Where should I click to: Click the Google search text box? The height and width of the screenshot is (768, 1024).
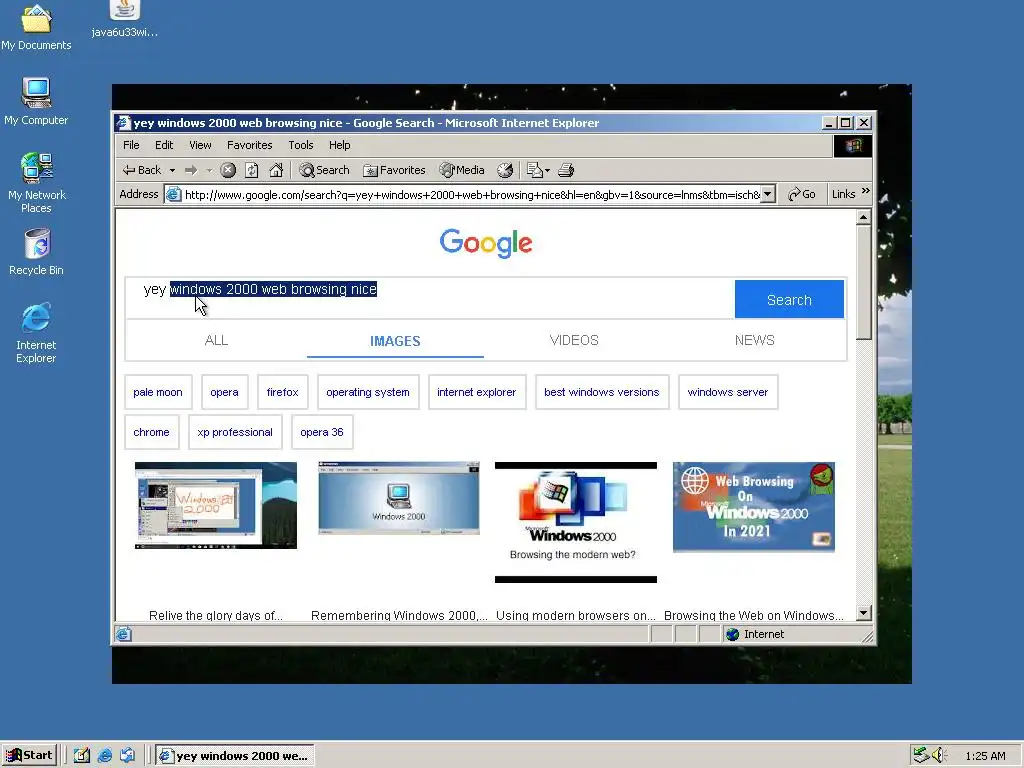pyautogui.click(x=430, y=298)
